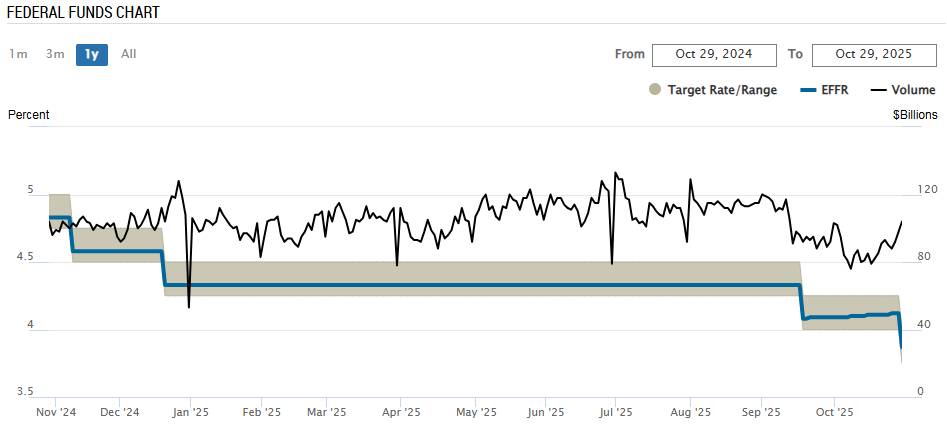Hide the Volume series label
947x426 pixels.
tap(914, 90)
